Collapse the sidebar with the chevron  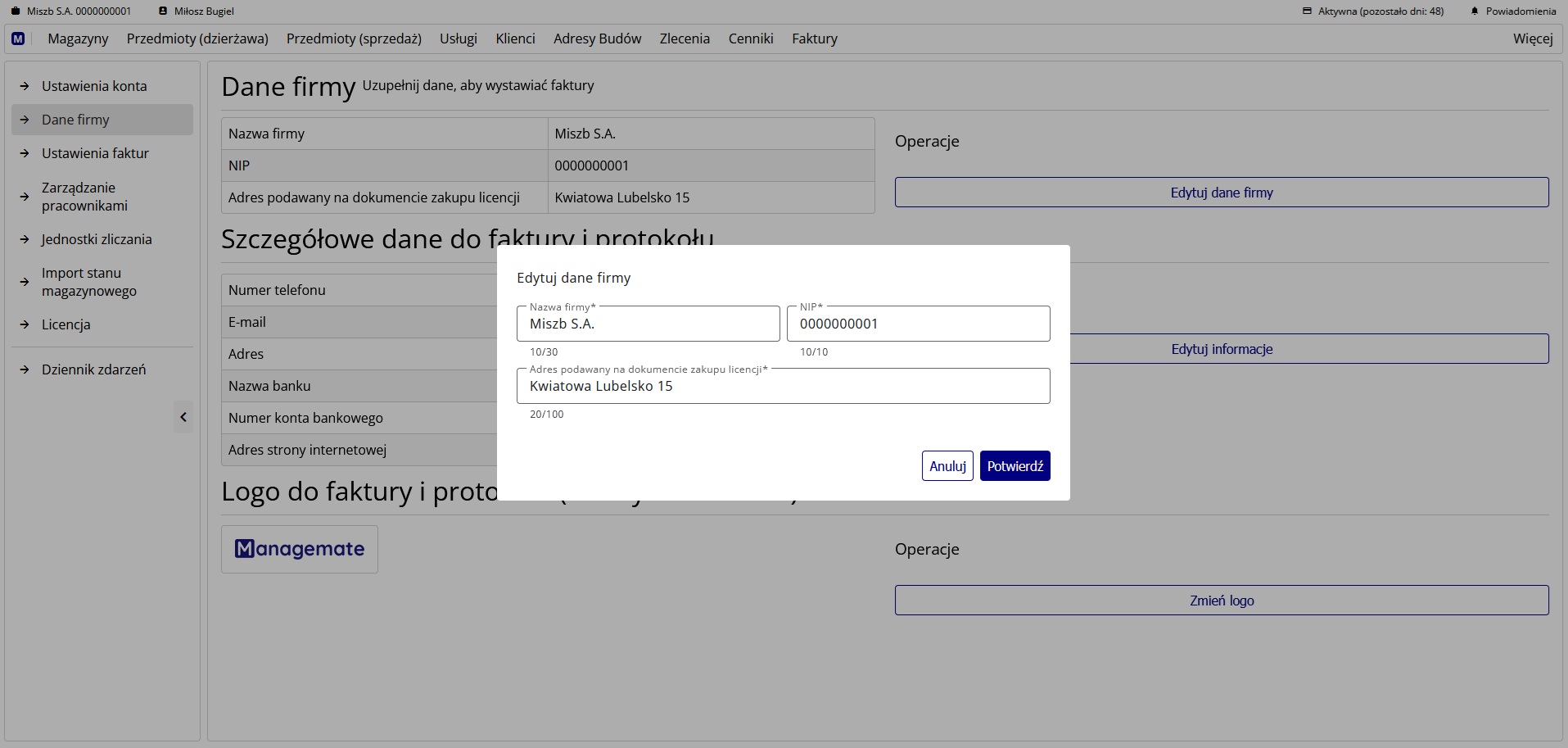coord(183,417)
